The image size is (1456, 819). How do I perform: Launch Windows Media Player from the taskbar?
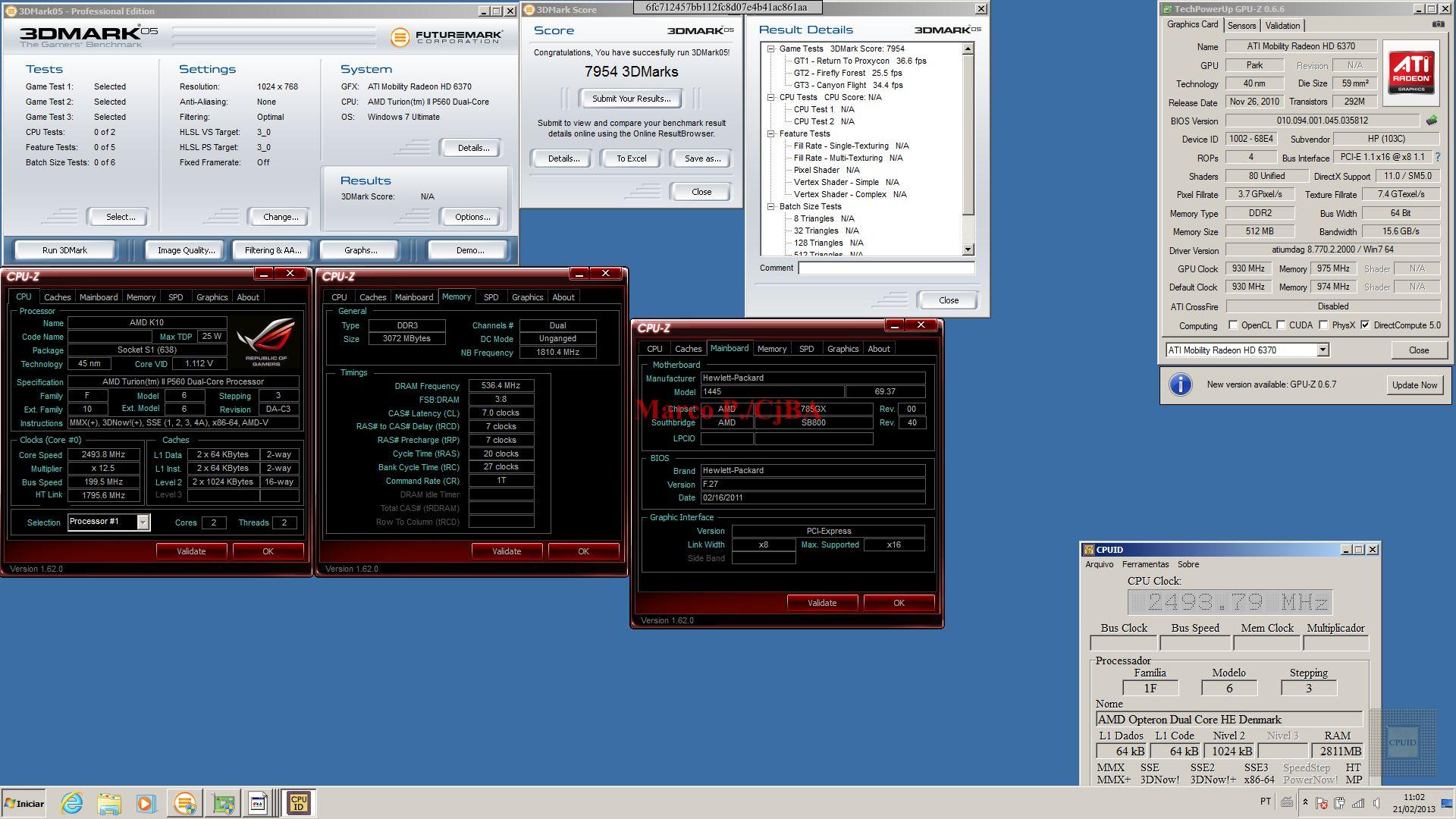(x=146, y=803)
